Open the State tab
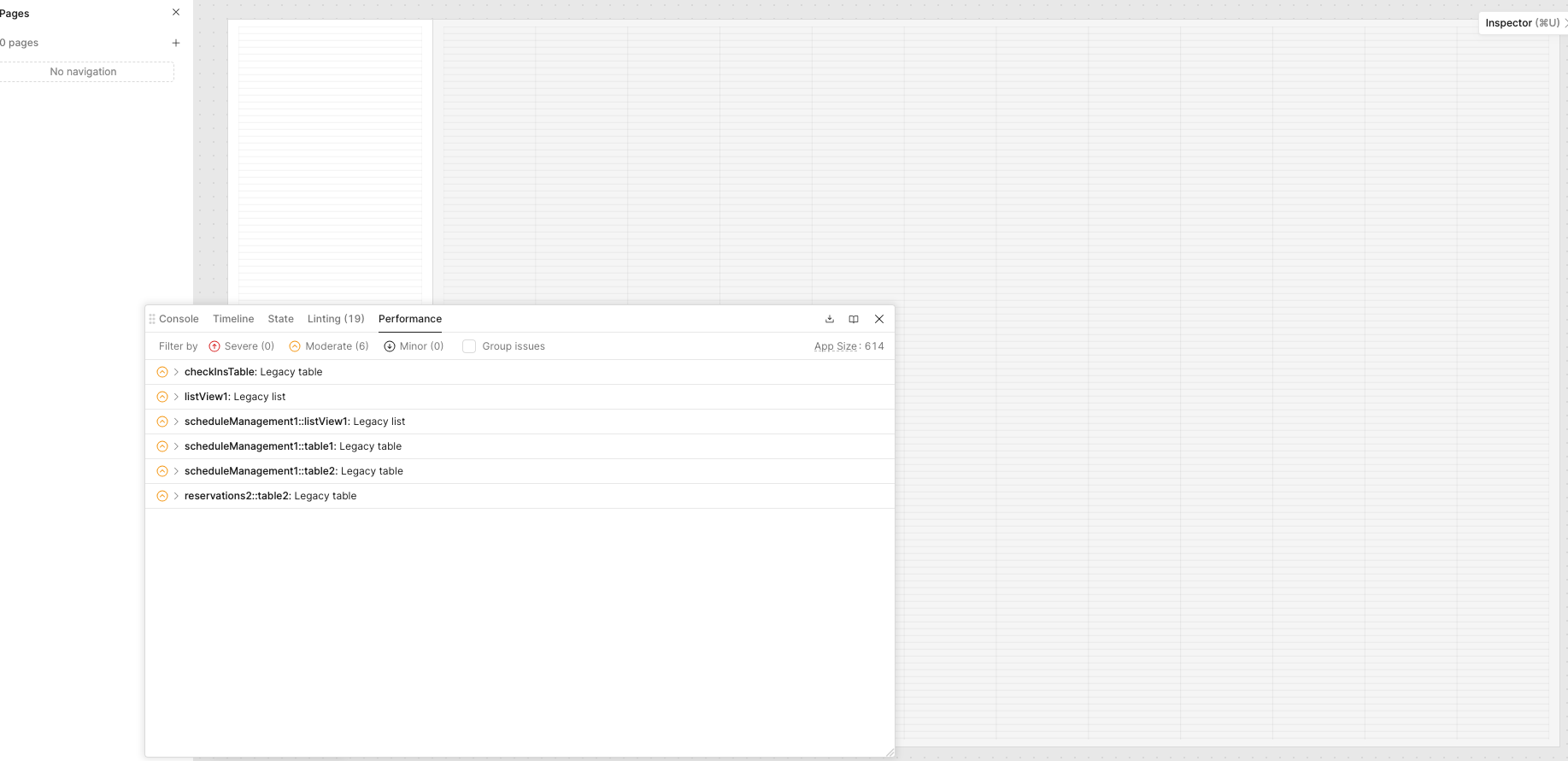This screenshot has height=761, width=1568. 280,319
